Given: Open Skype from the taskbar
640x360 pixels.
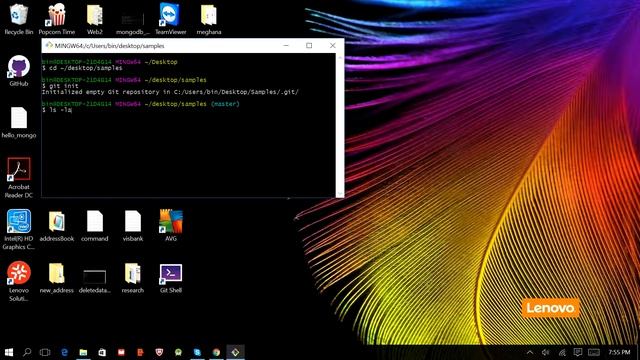Looking at the screenshot, I should 198,352.
